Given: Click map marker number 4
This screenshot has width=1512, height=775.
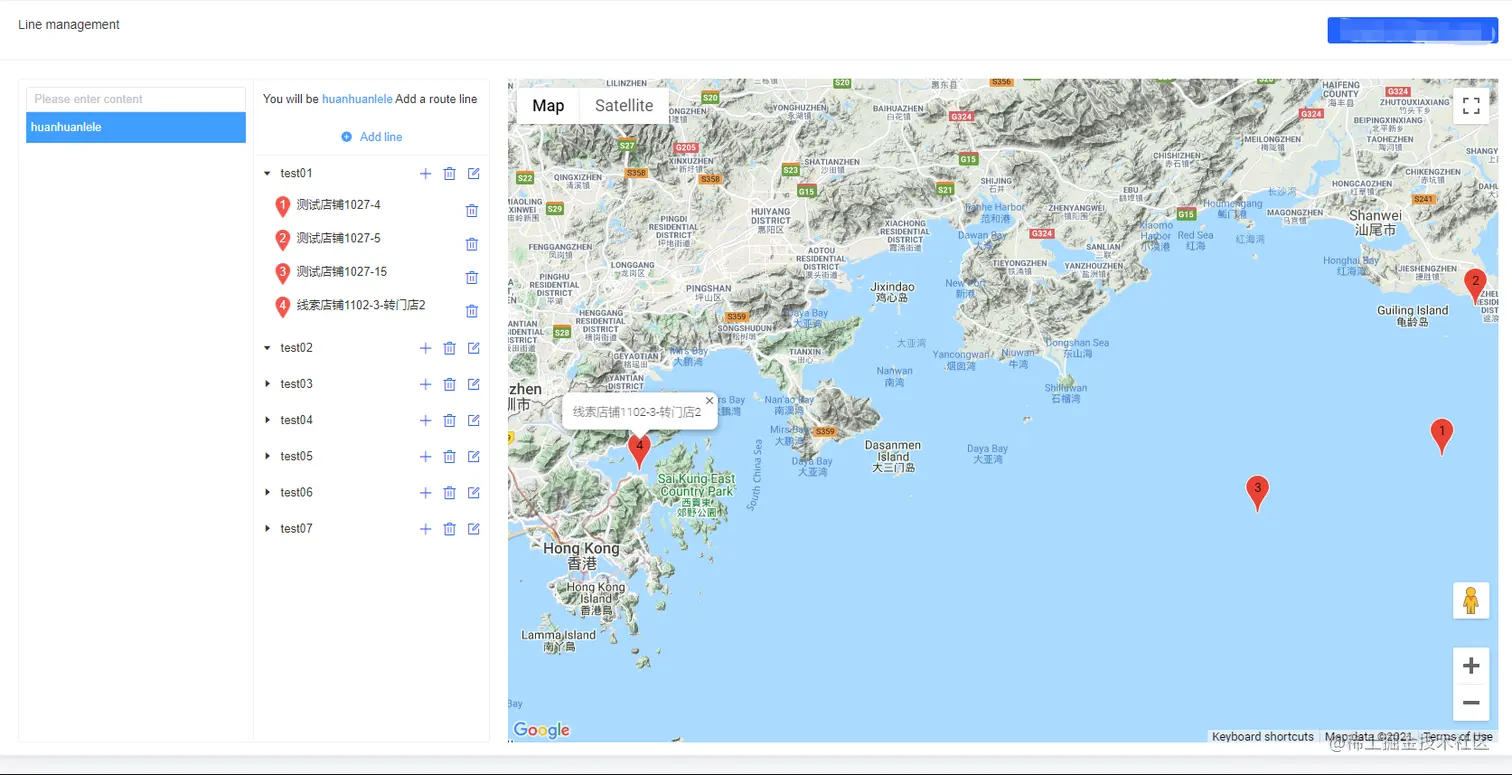Looking at the screenshot, I should 639,451.
